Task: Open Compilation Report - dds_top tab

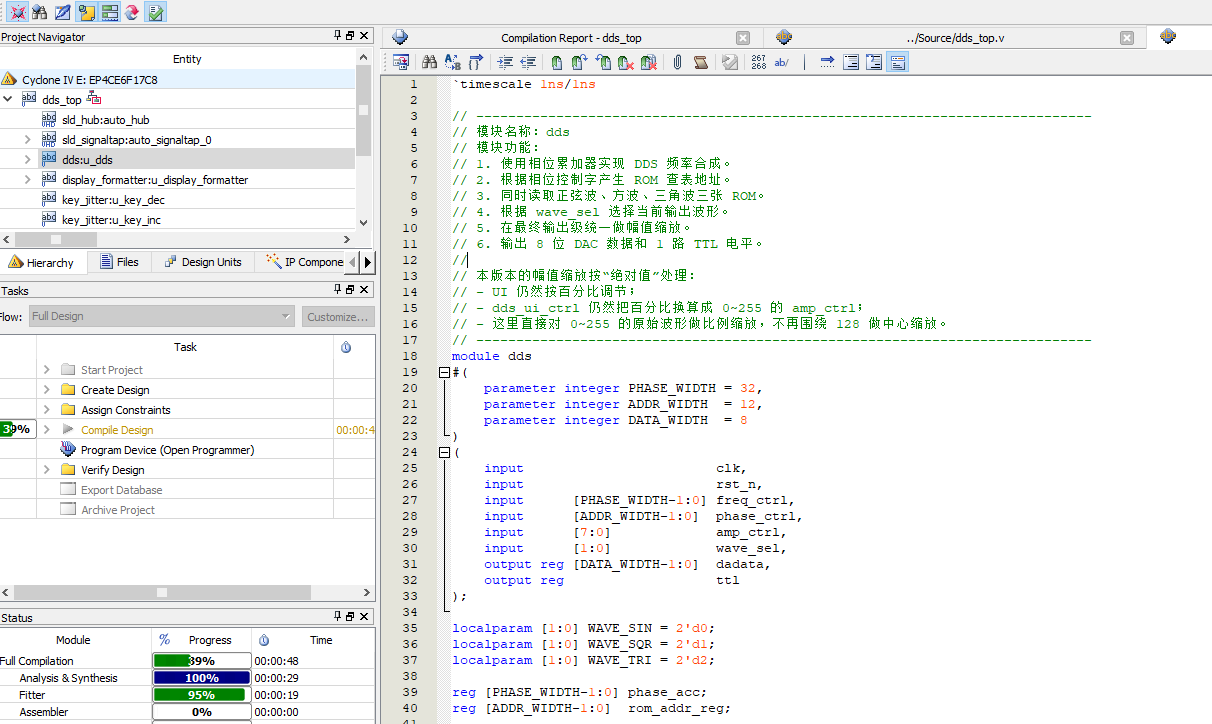Action: click(571, 38)
